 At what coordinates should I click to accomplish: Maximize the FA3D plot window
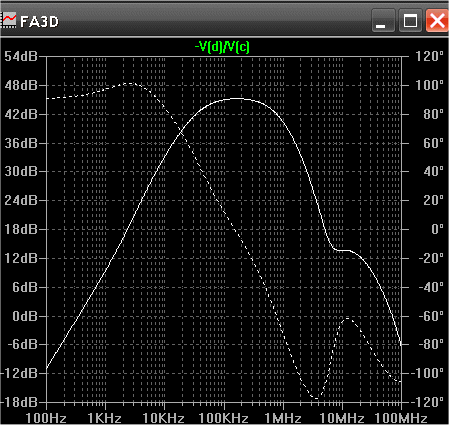tap(410, 21)
